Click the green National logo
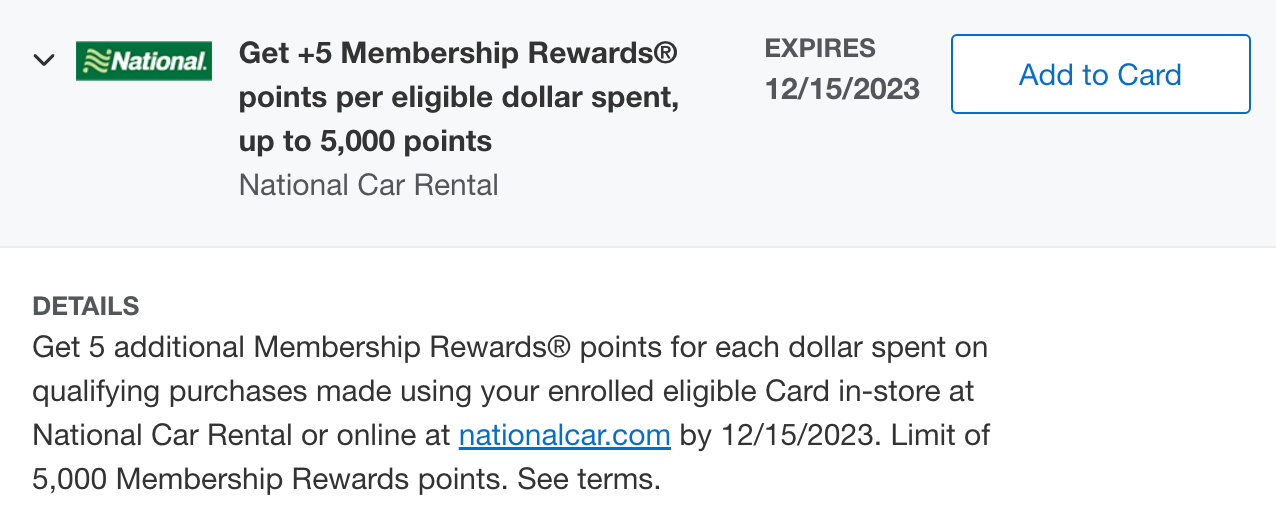This screenshot has height=526, width=1276. pyautogui.click(x=144, y=61)
